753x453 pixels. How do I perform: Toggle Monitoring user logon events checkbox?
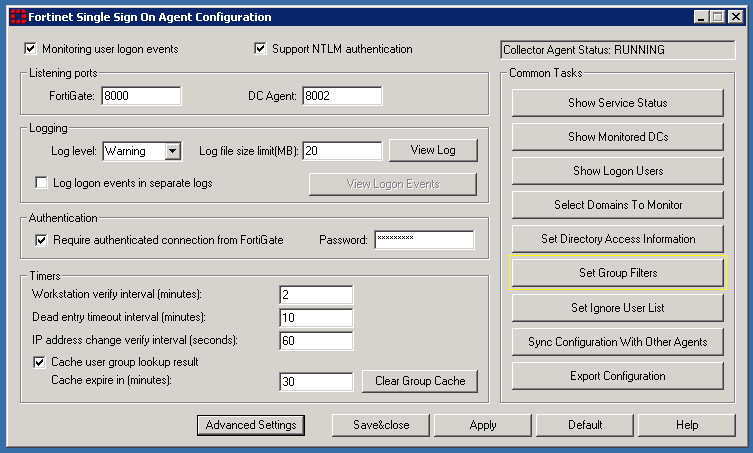[29, 49]
